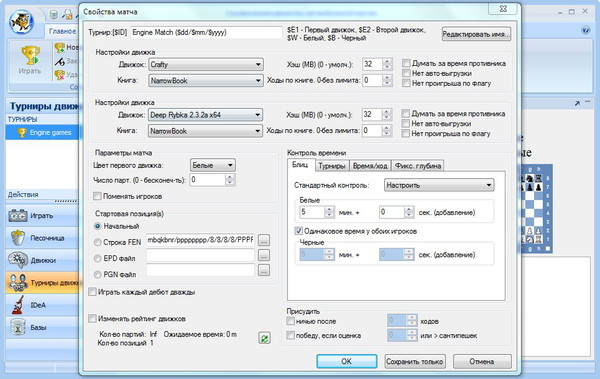
Task: Click the Играть chess clock sidebar icon
Action: pyautogui.click(x=18, y=216)
